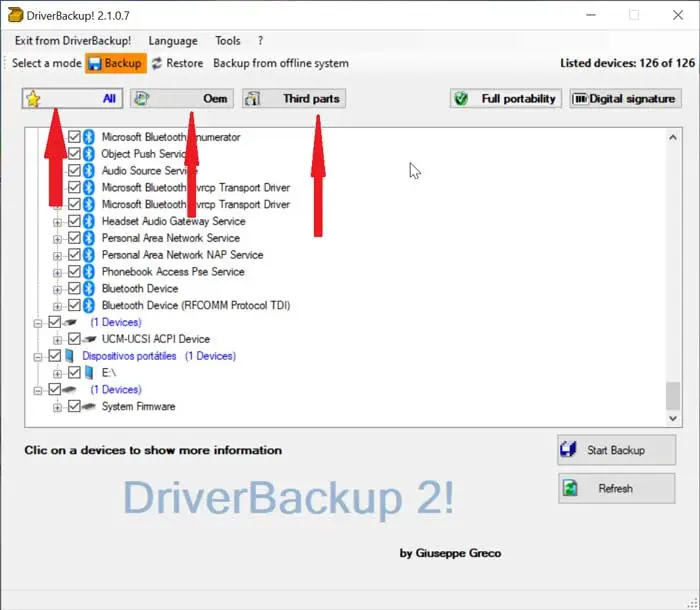Click Start Backup button
Image resolution: width=700 pixels, height=610 pixels.
[x=617, y=450]
